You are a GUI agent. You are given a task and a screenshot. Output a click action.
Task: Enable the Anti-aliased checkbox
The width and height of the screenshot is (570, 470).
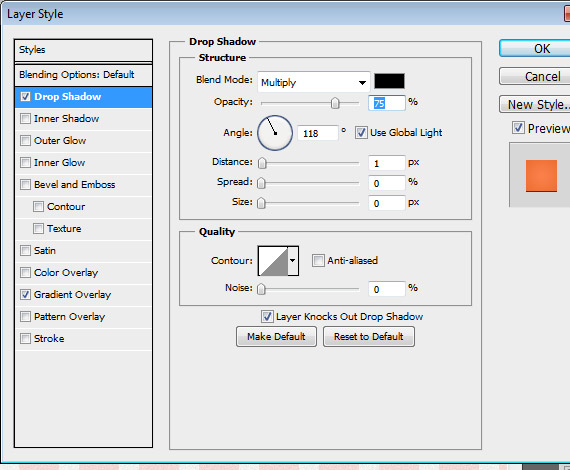click(318, 260)
